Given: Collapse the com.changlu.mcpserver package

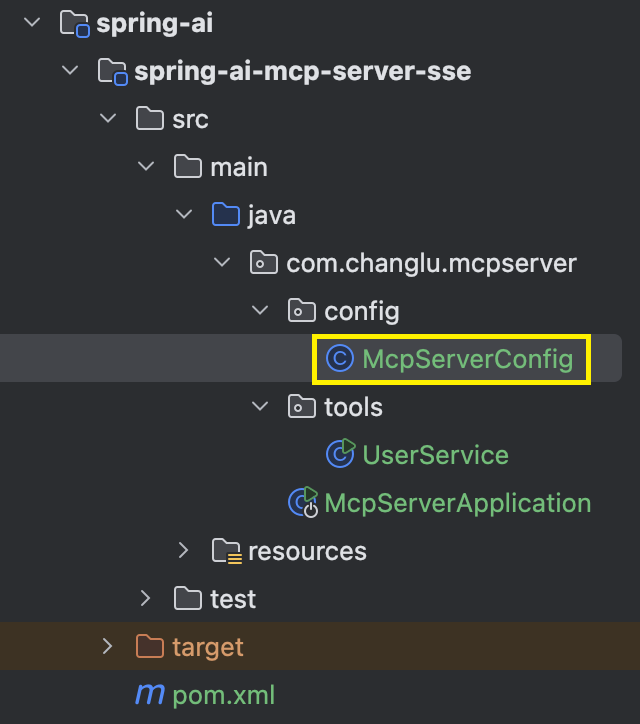Looking at the screenshot, I should (x=222, y=262).
